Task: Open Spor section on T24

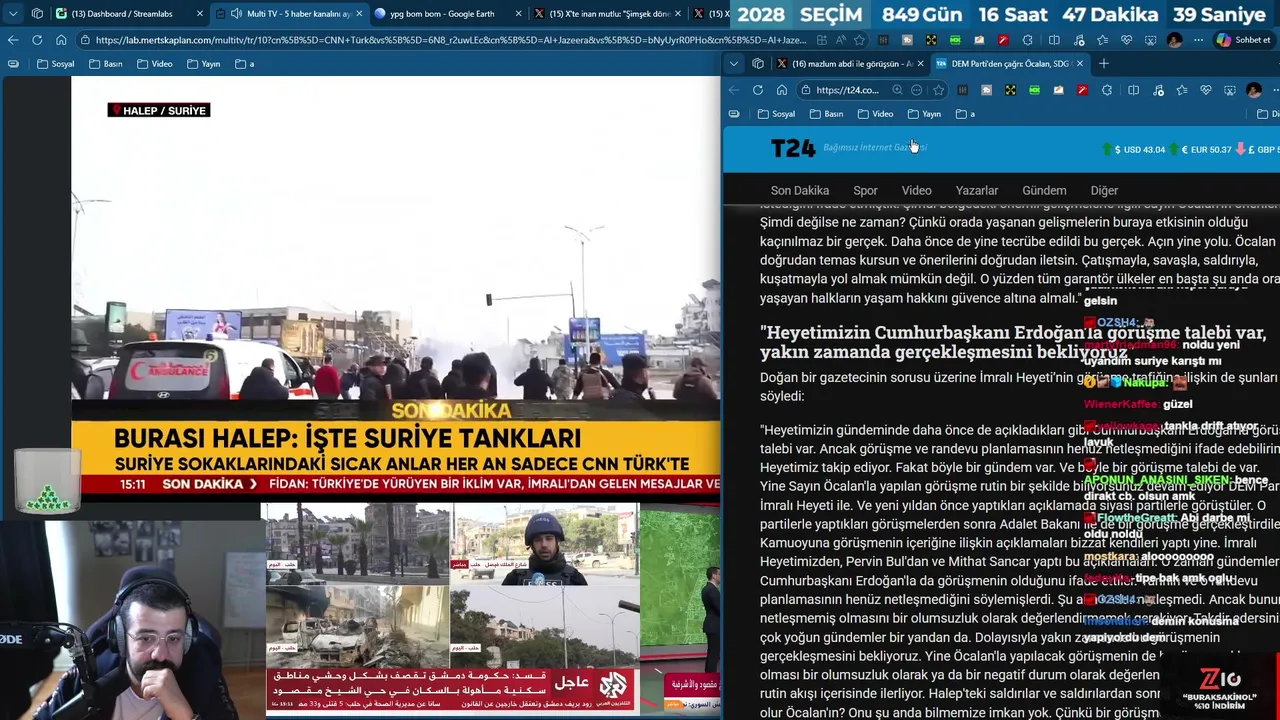Action: (865, 190)
